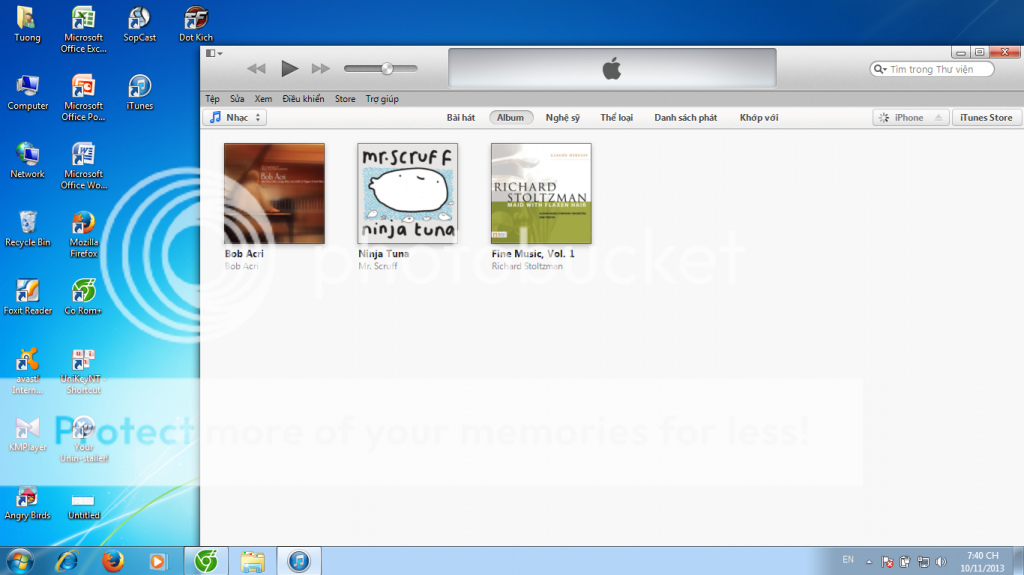The width and height of the screenshot is (1024, 575).
Task: Open the Ninja Tuna album cover
Action: (x=407, y=193)
